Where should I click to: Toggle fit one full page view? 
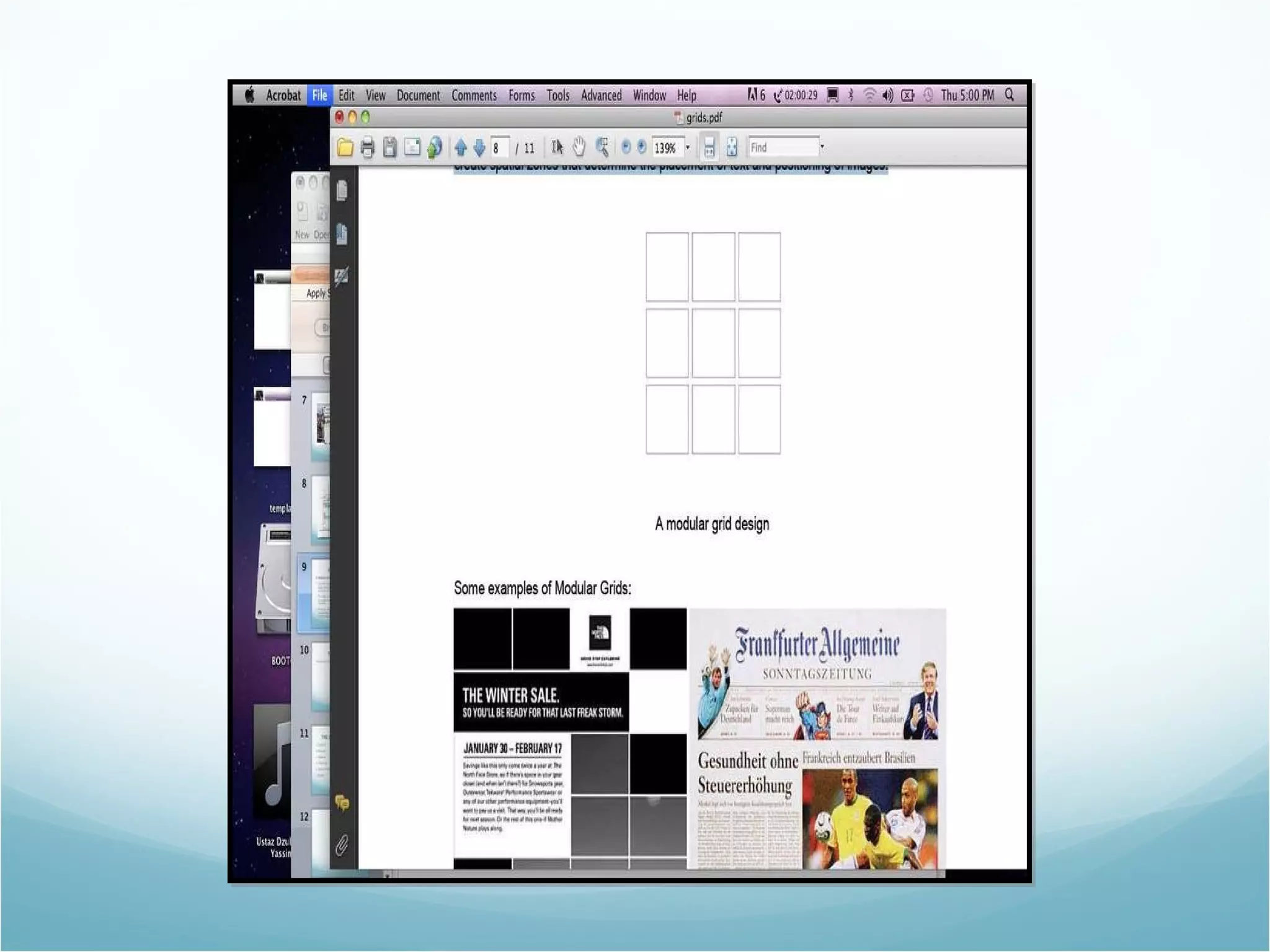[732, 148]
